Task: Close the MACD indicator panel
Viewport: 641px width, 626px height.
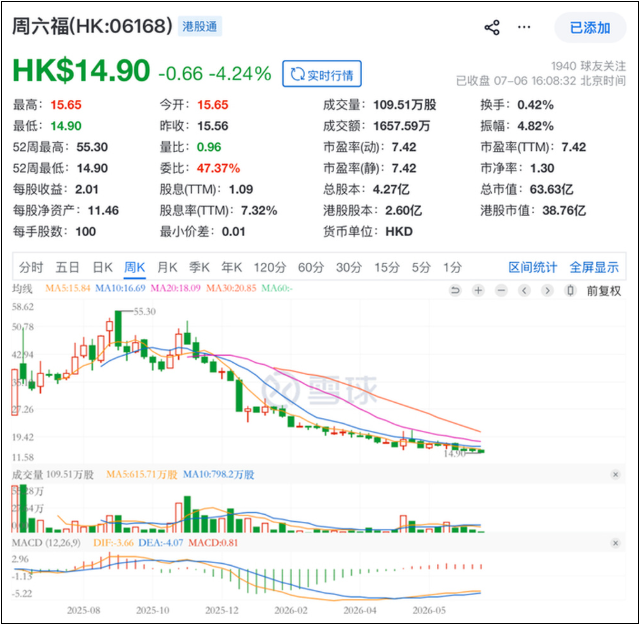Action: click(x=615, y=543)
